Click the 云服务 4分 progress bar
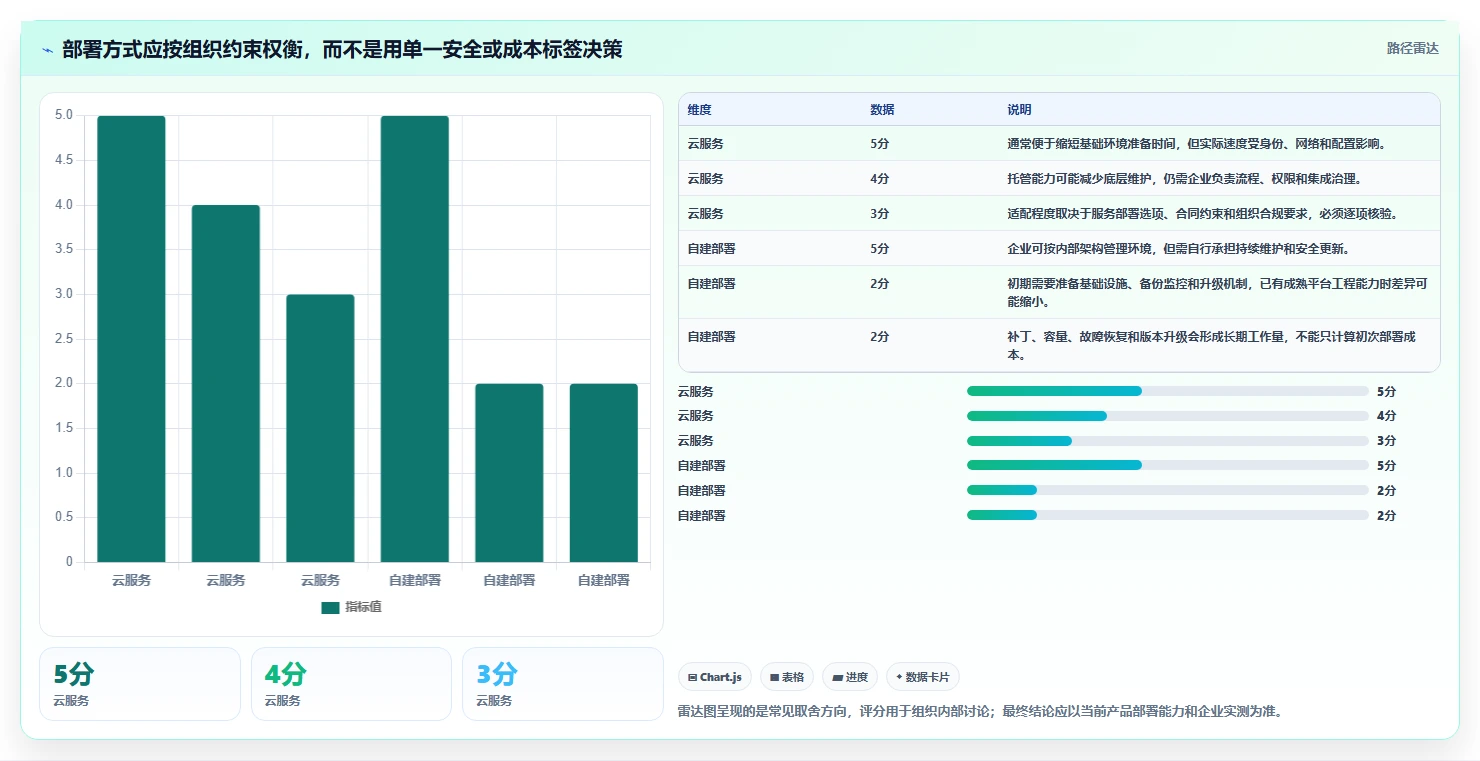 [1167, 416]
